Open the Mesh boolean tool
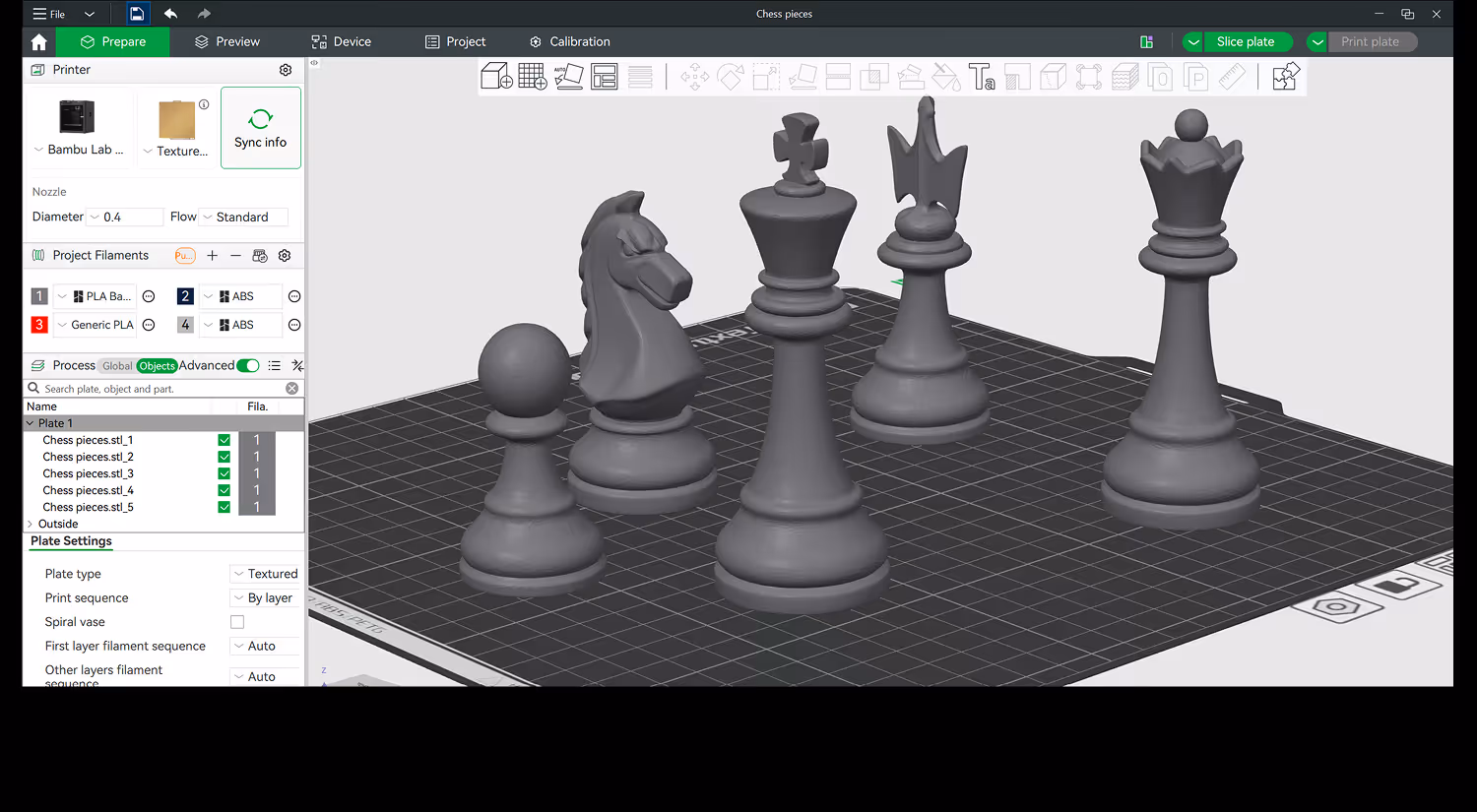 point(874,76)
